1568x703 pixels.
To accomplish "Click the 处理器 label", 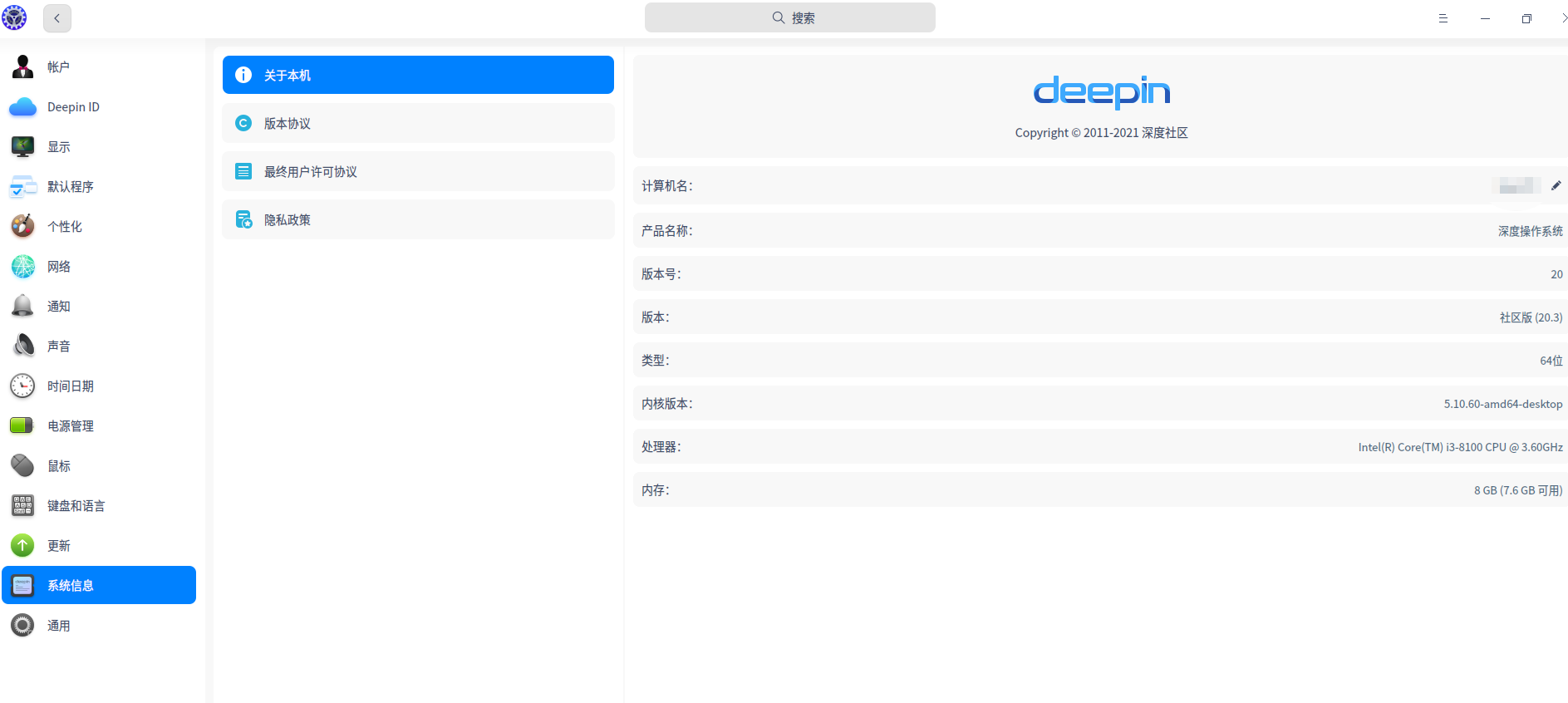I will (661, 447).
